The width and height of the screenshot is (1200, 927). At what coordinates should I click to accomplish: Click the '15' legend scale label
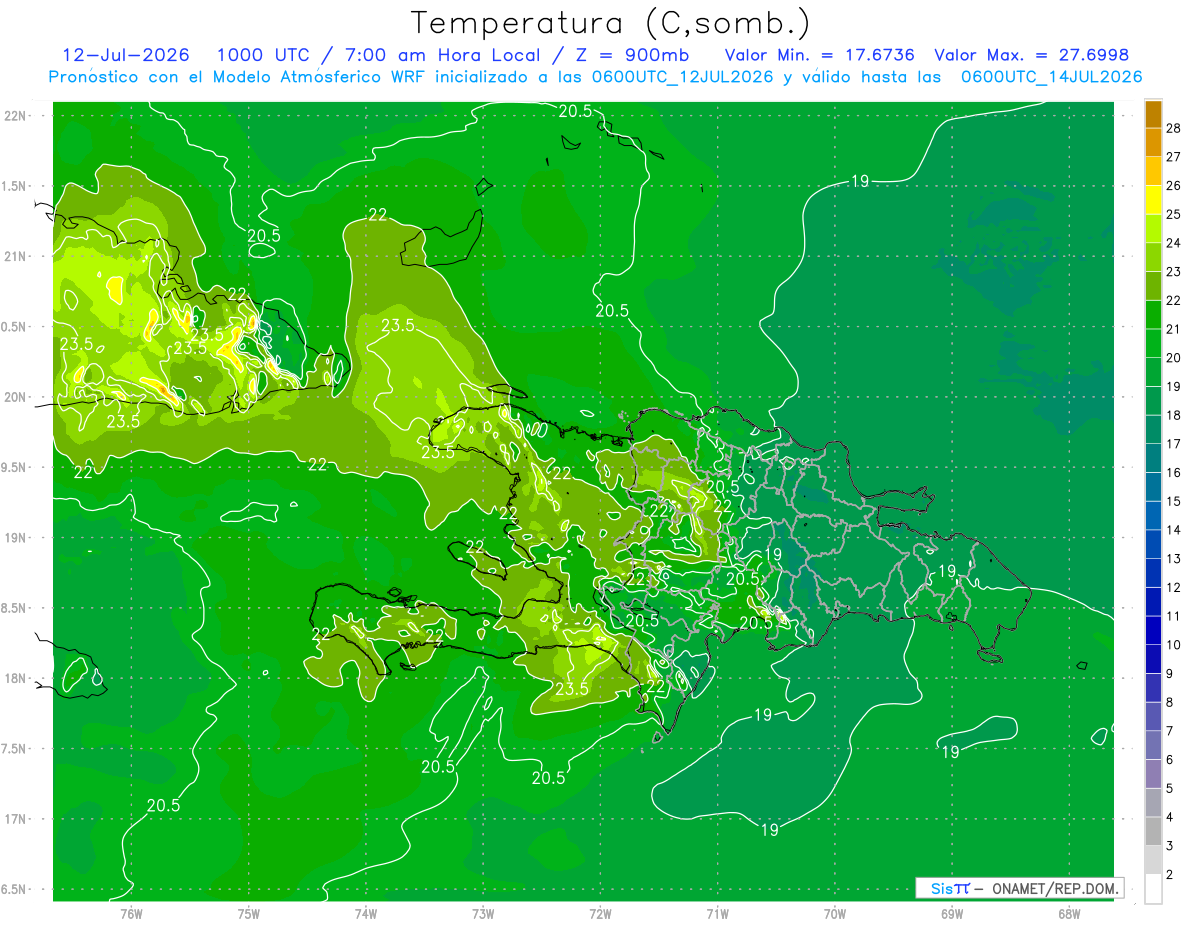1175,501
